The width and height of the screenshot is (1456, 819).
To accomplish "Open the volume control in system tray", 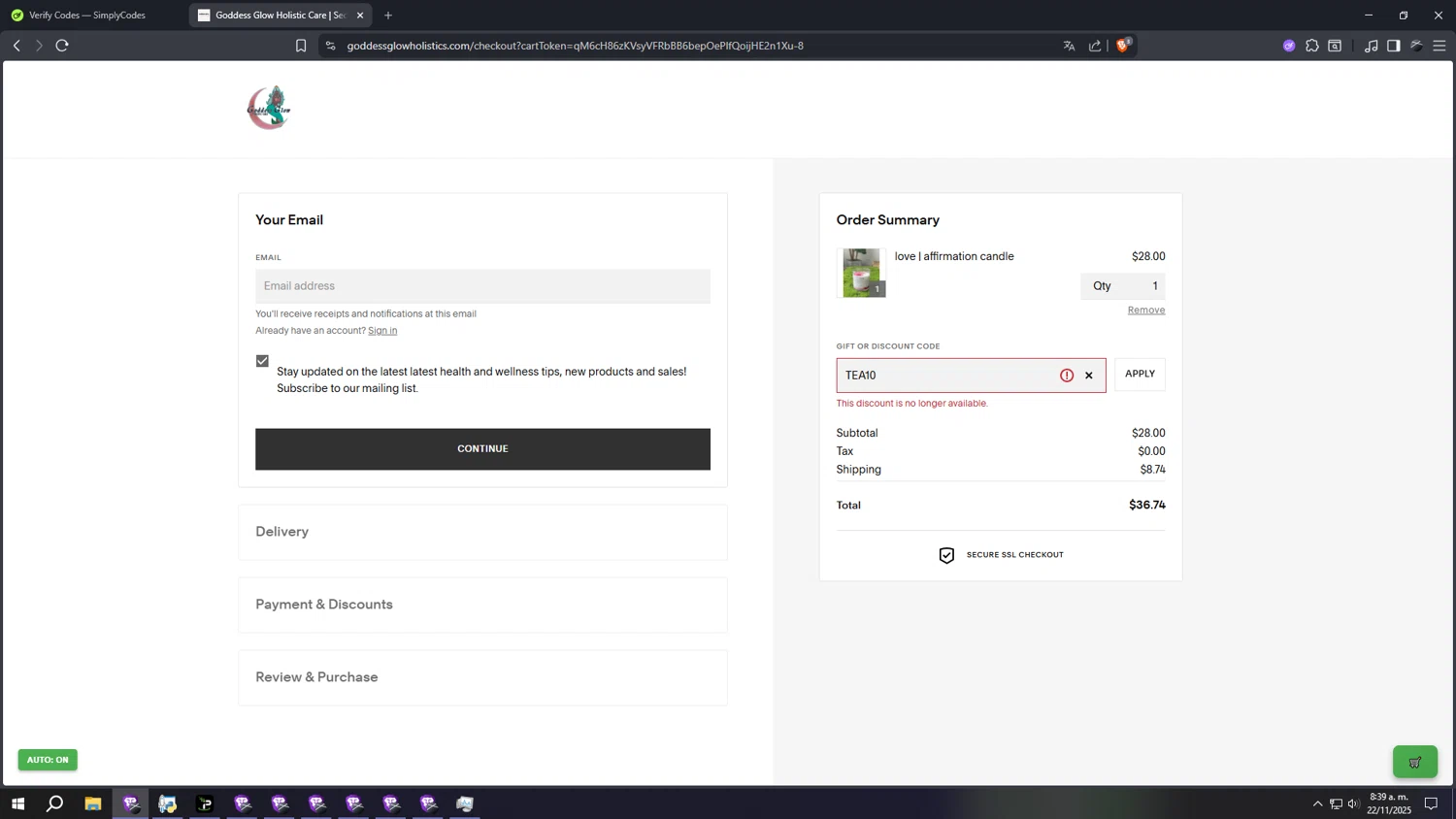I will 1353,803.
